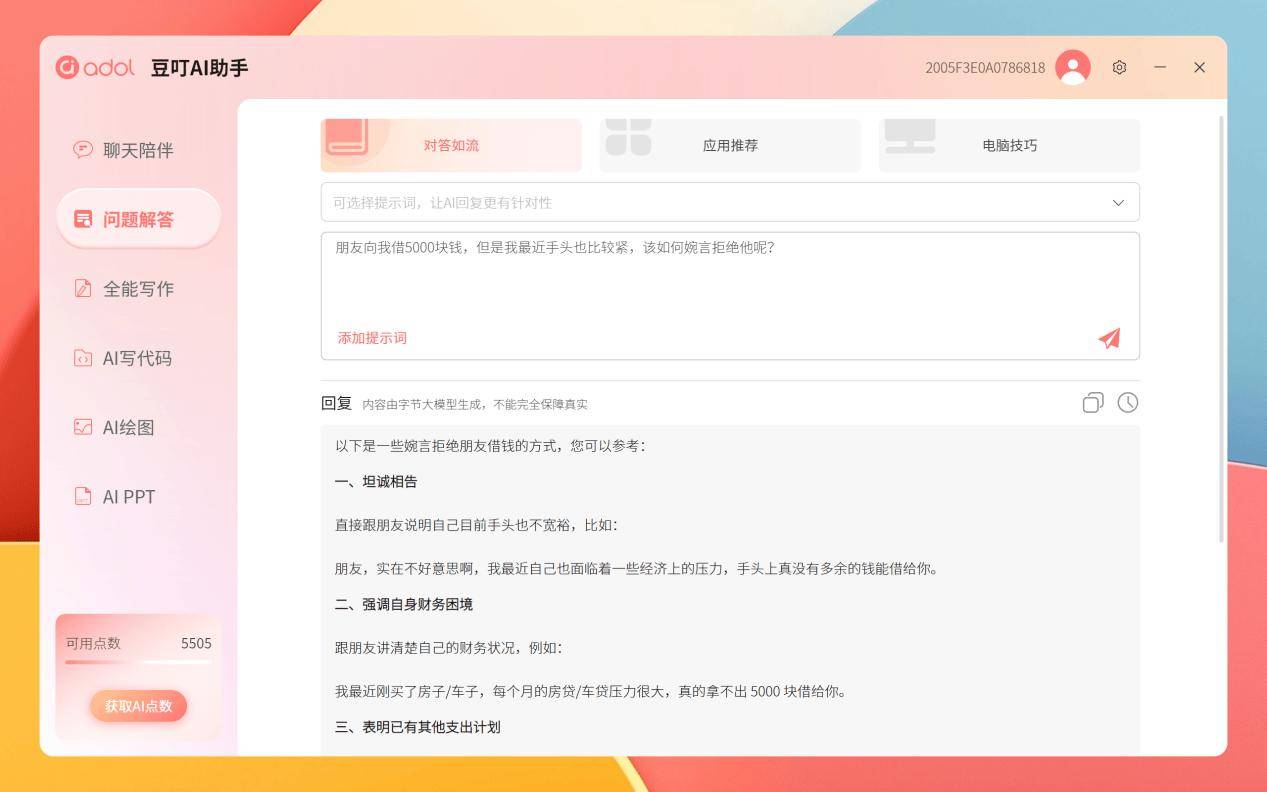Go to AI写代码 coding section
The width and height of the screenshot is (1267, 792).
pyautogui.click(x=138, y=358)
